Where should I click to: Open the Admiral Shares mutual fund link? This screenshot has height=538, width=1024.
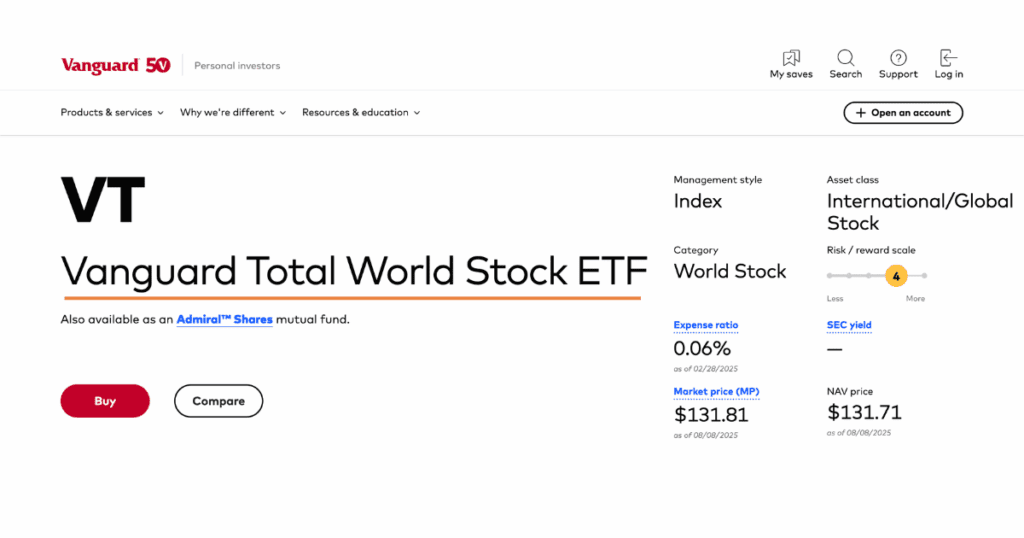click(x=225, y=319)
